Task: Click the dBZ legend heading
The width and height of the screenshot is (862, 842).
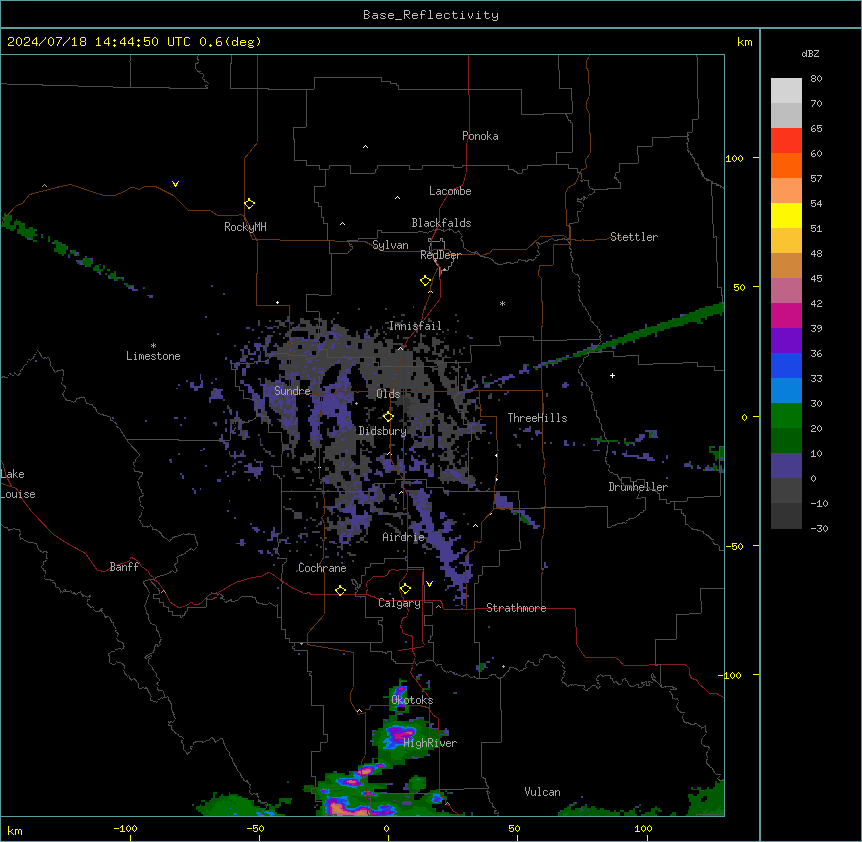Action: (x=810, y=53)
